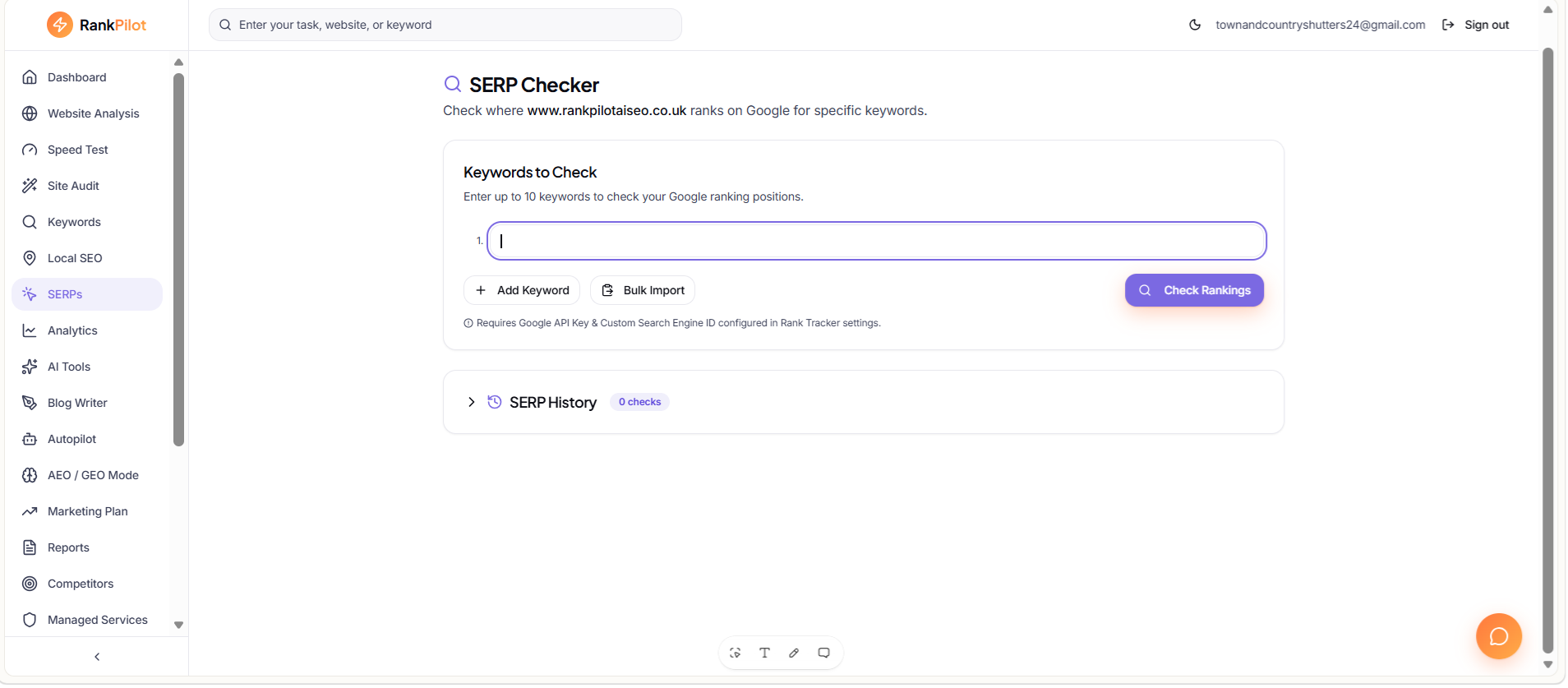Open the Analytics menu item
The width and height of the screenshot is (1568, 688).
coord(87,330)
